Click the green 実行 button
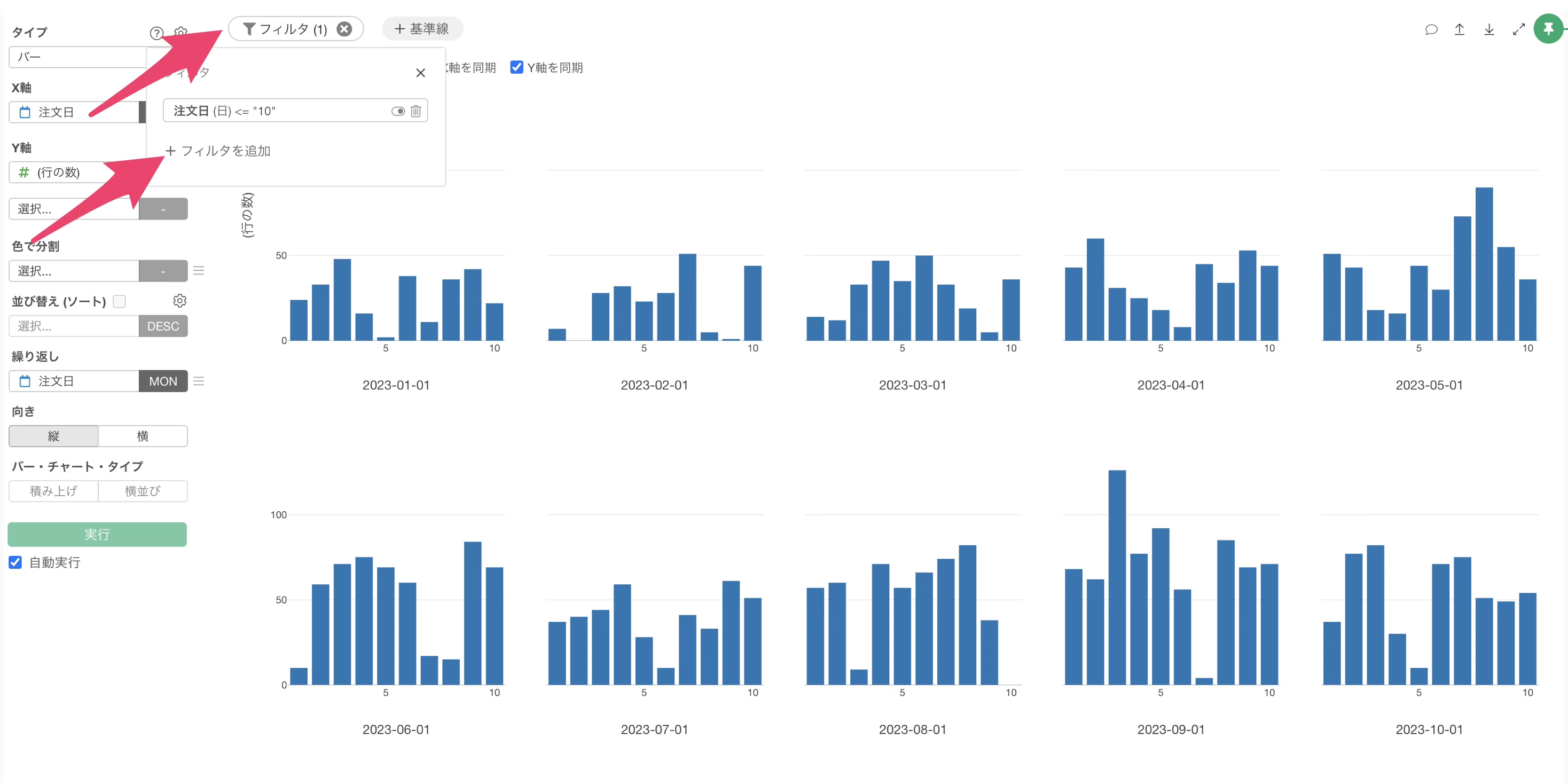This screenshot has height=783, width=1568. [x=97, y=534]
